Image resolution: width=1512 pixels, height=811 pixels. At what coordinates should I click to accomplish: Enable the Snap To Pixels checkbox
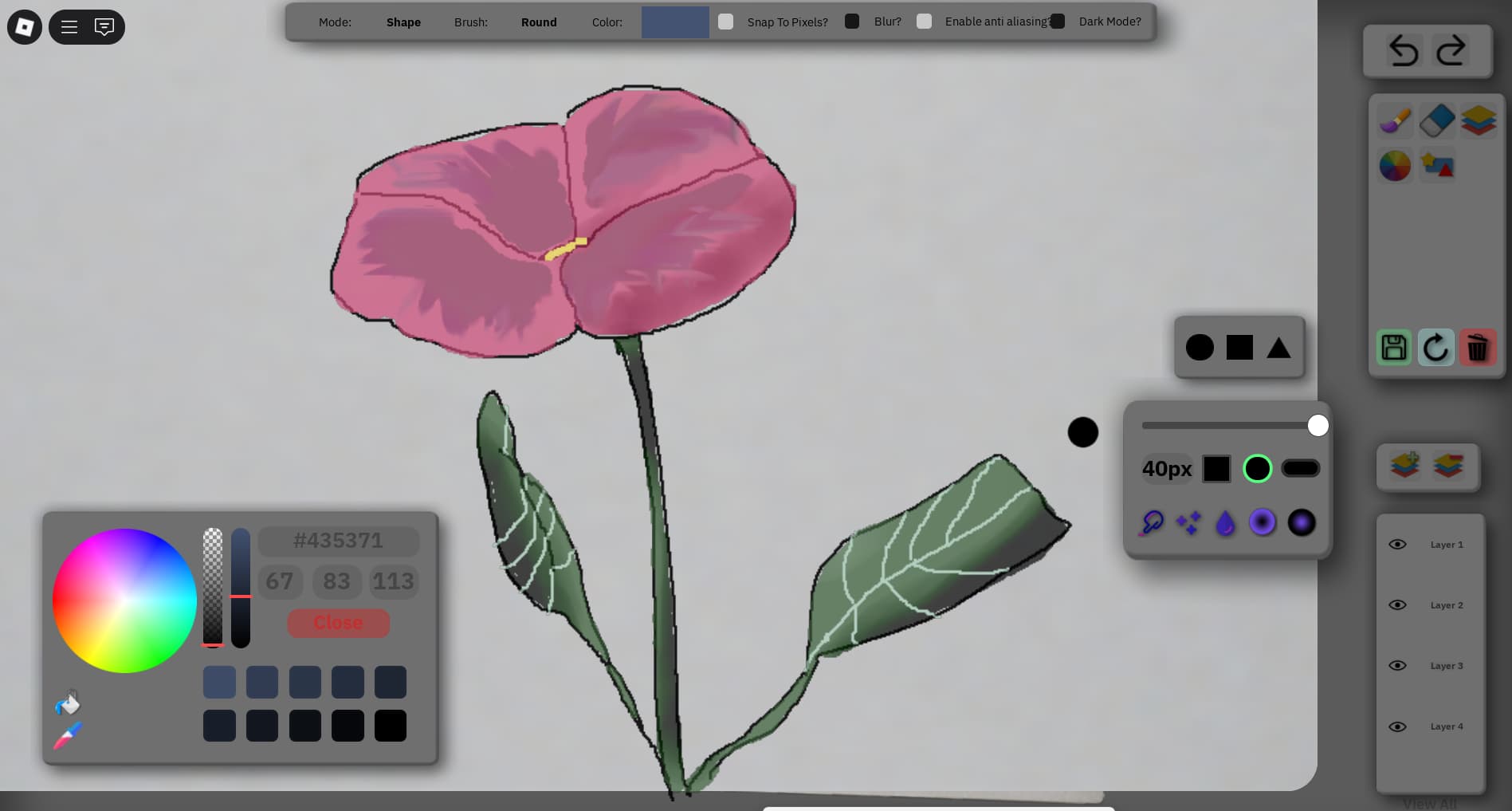click(x=725, y=22)
